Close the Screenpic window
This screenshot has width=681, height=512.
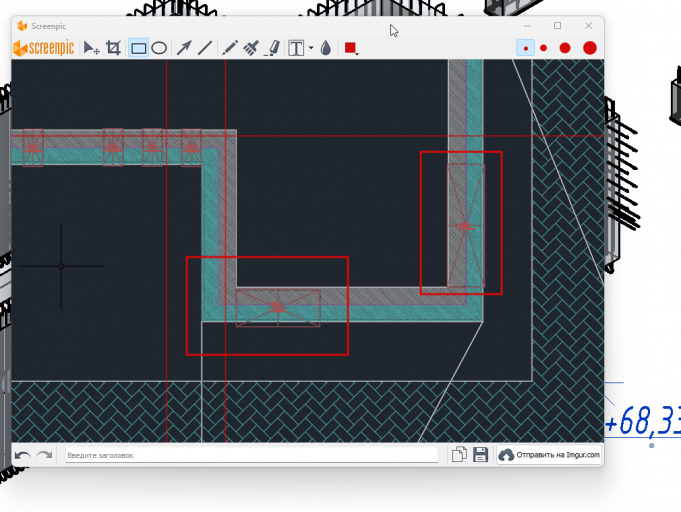[588, 26]
